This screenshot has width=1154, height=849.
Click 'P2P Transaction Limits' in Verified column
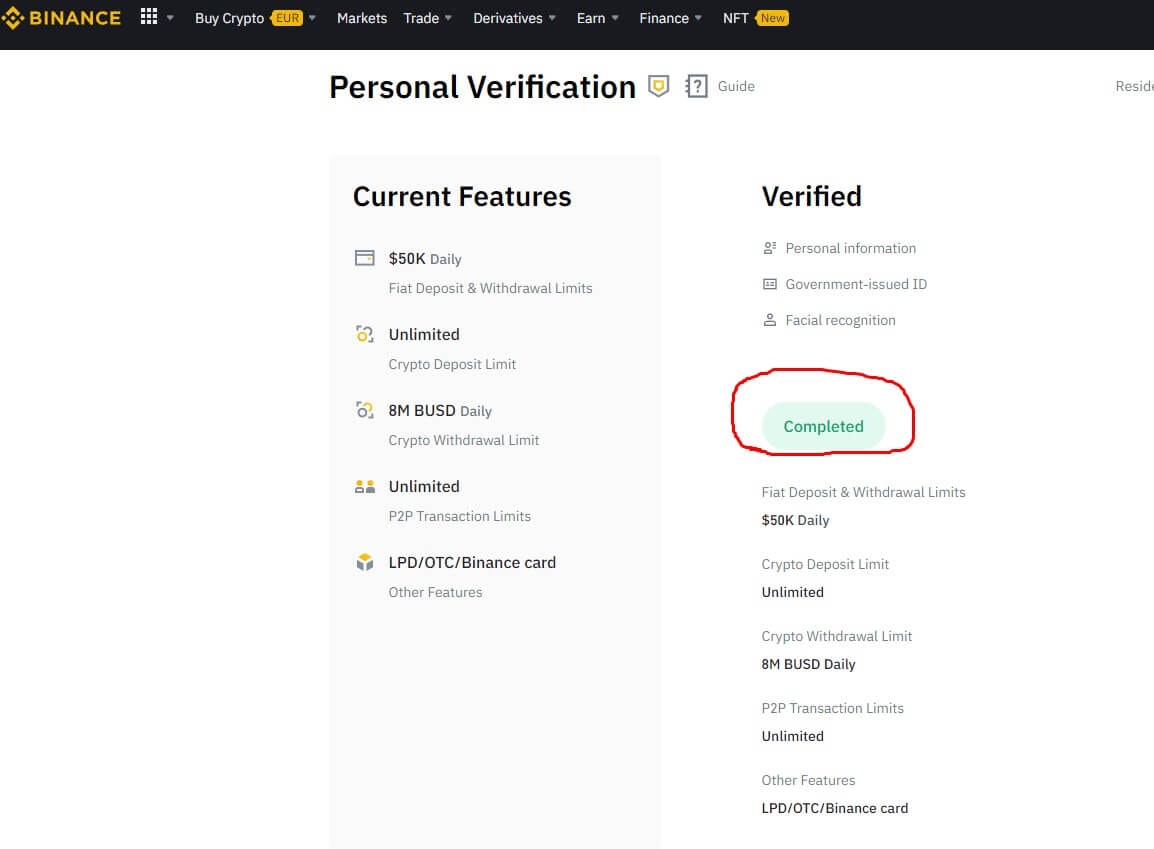pyautogui.click(x=832, y=708)
